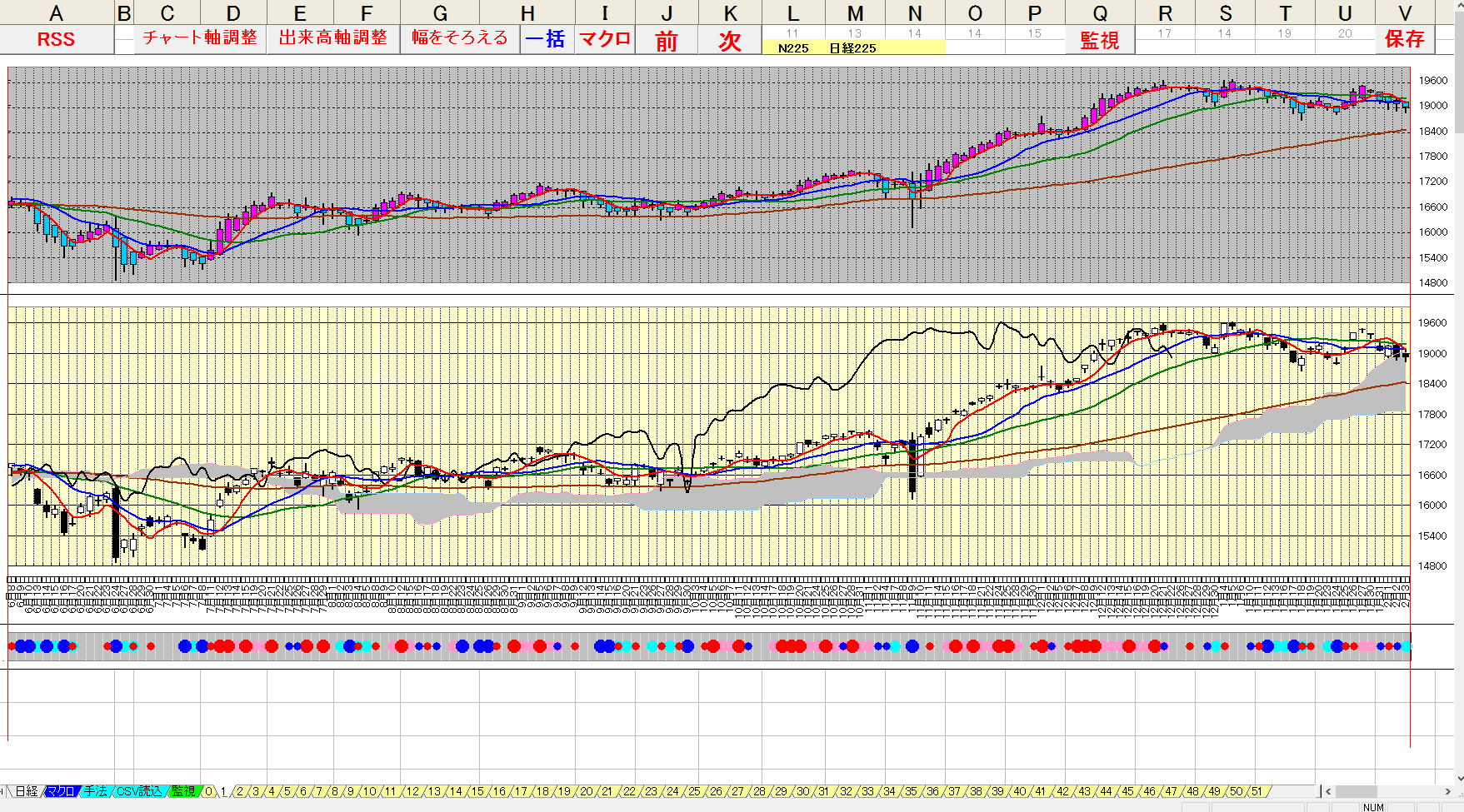The height and width of the screenshot is (812, 1464).
Task: Run the マクロ button in the top row
Action: coord(604,39)
